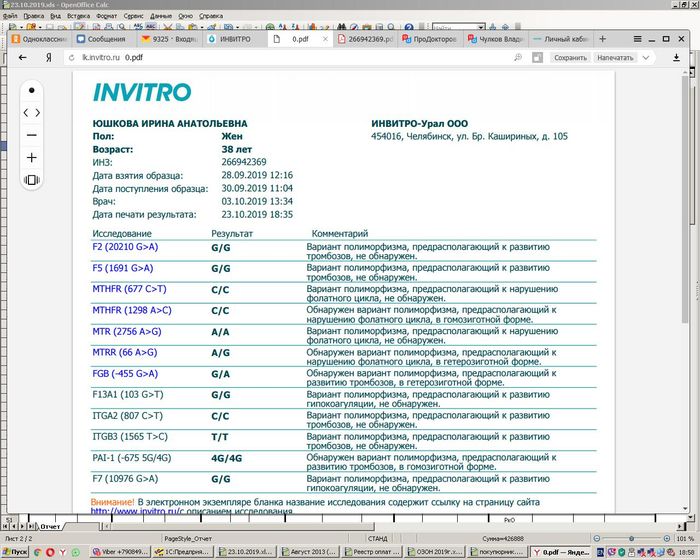
Task: Click the Пуск start button on taskbar
Action: click(x=15, y=551)
